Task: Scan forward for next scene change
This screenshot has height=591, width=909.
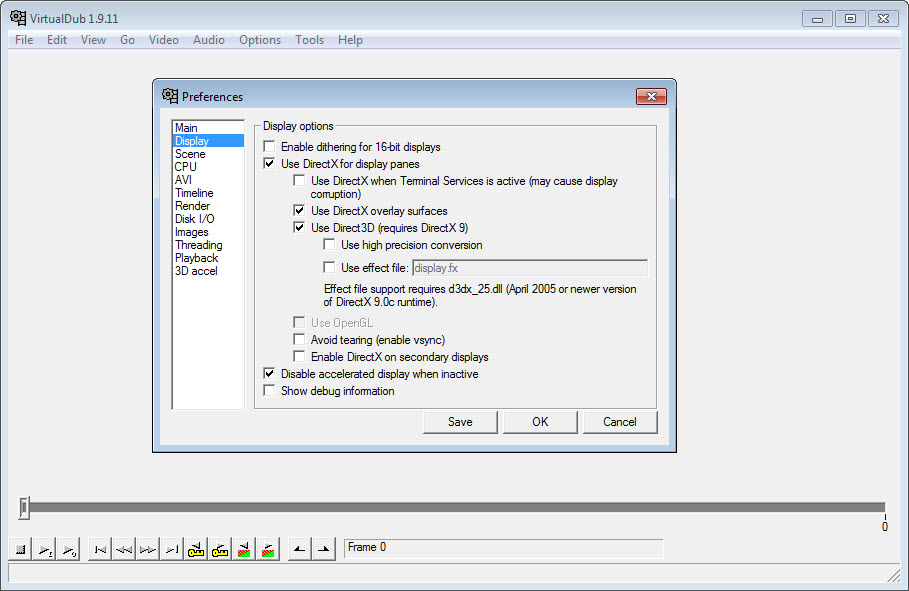Action: click(268, 549)
